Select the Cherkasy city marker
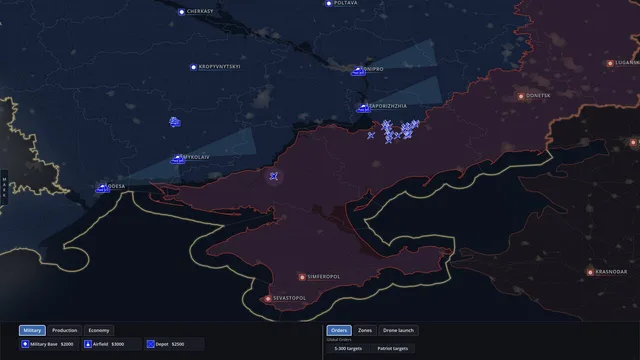Image resolution: width=640 pixels, height=360 pixels. [x=182, y=12]
